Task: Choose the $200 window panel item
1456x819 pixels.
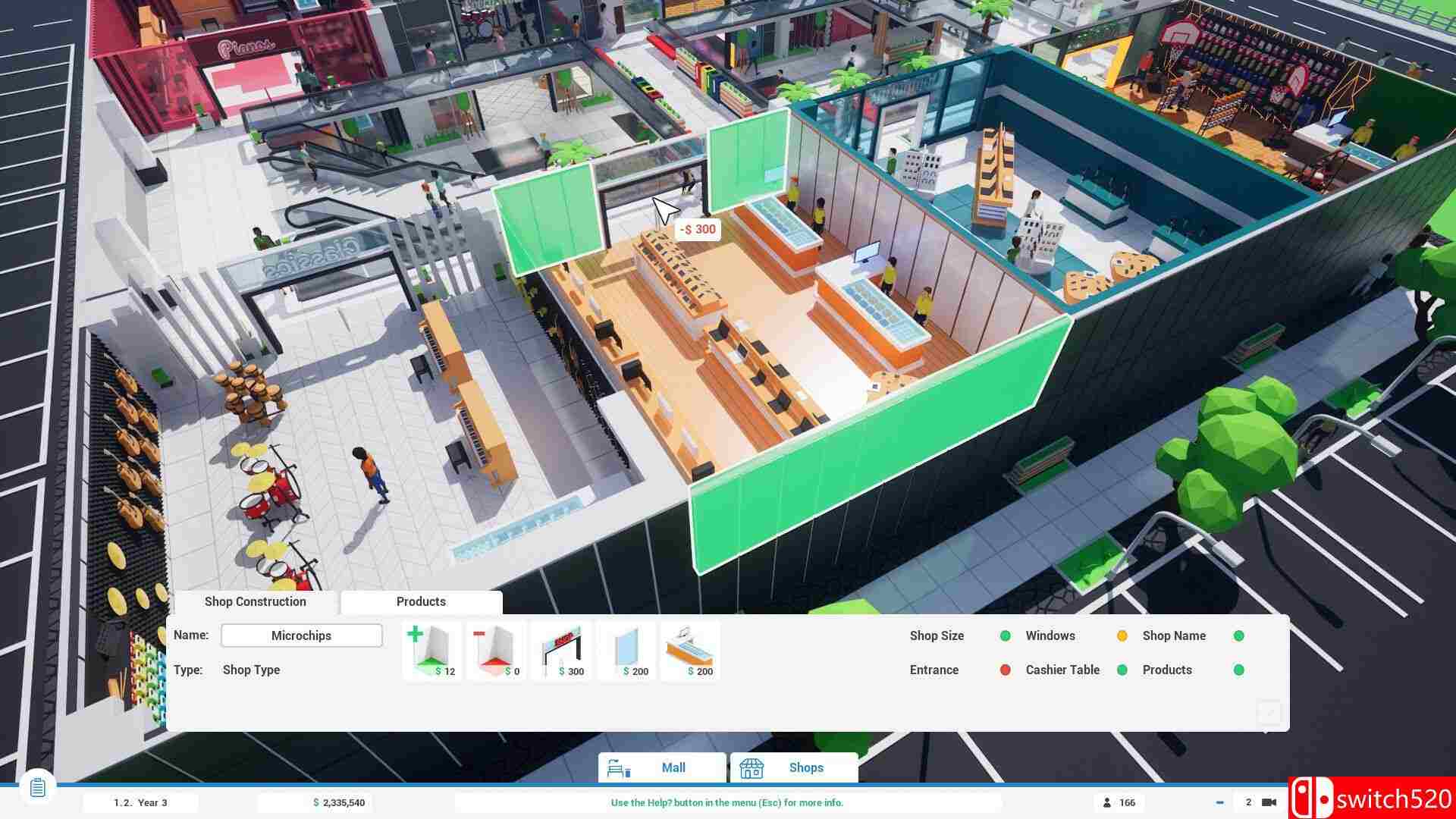Action: (627, 651)
